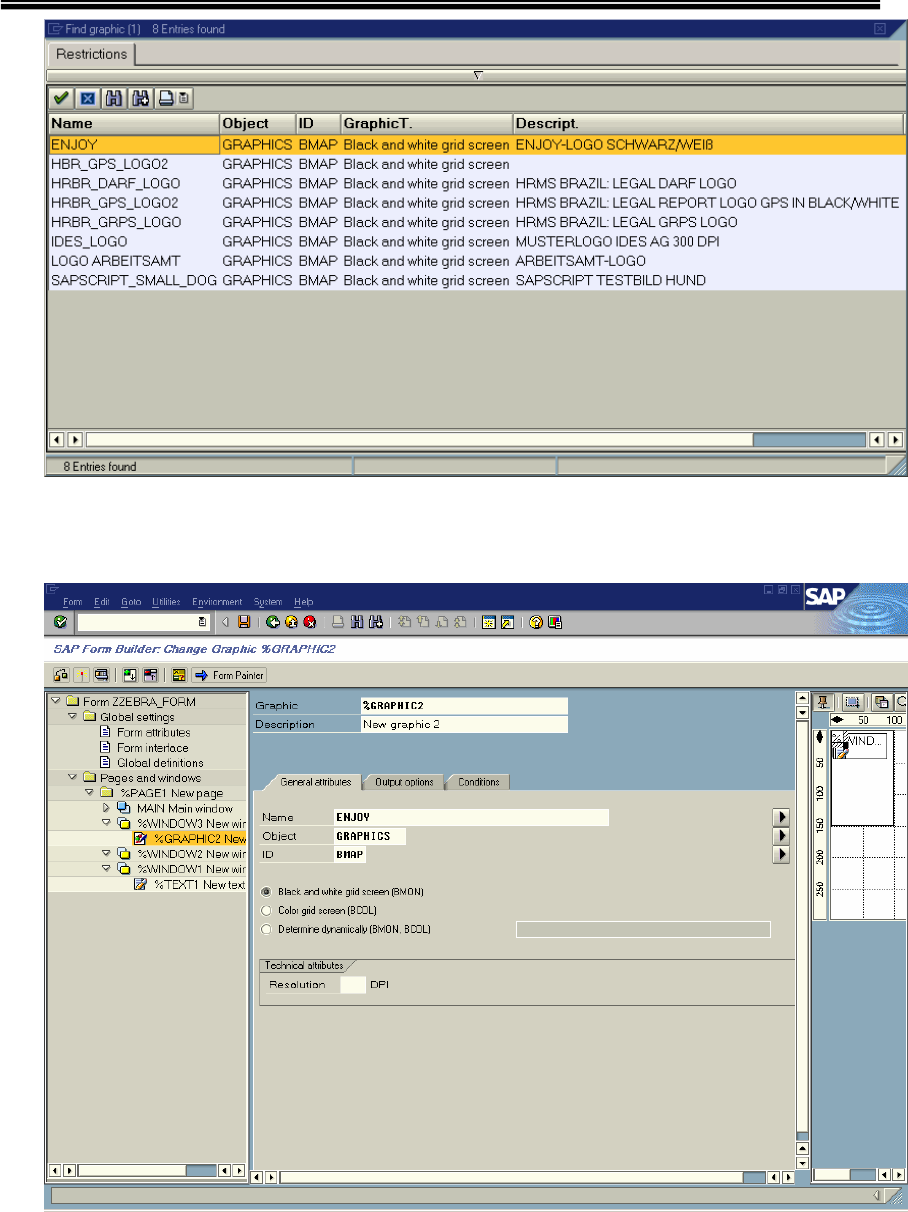Screen dimensions: 908x1212
Task: Save the form using the diskette icon
Action: coord(243,622)
